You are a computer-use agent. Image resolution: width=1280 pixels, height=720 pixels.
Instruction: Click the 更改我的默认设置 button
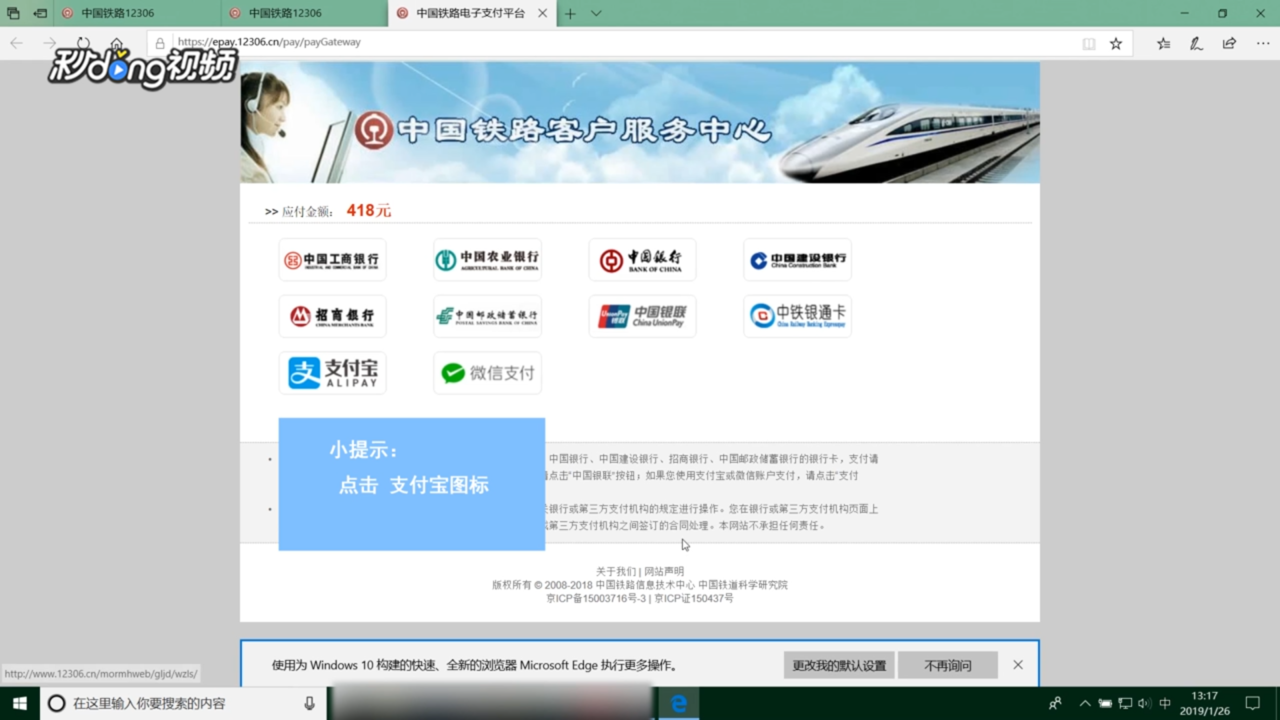[839, 665]
